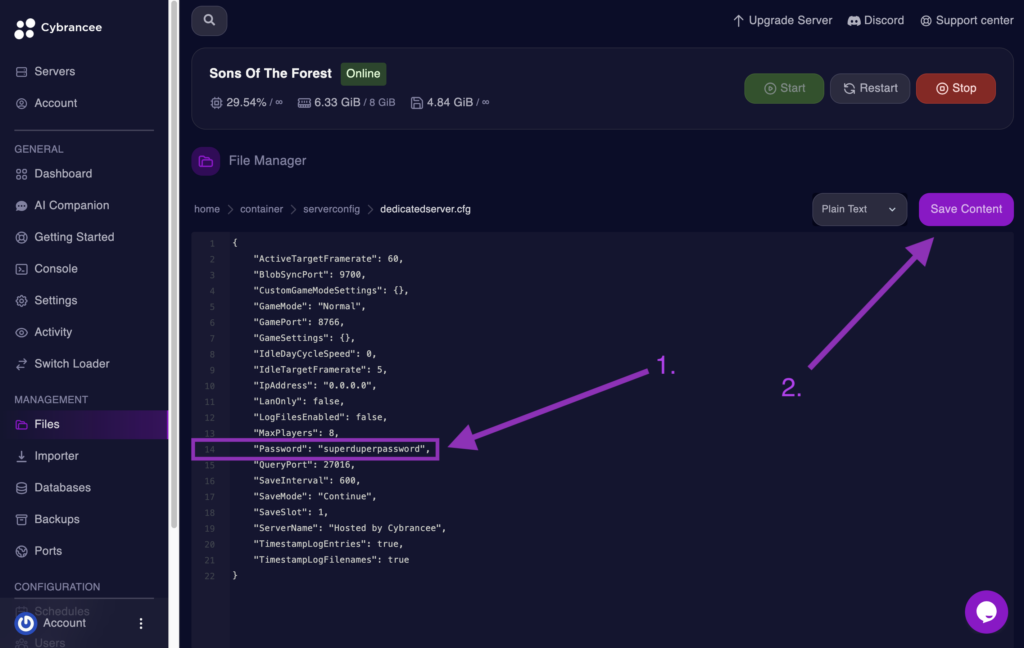
Task: Open the Getting Started page
Action: coord(74,237)
